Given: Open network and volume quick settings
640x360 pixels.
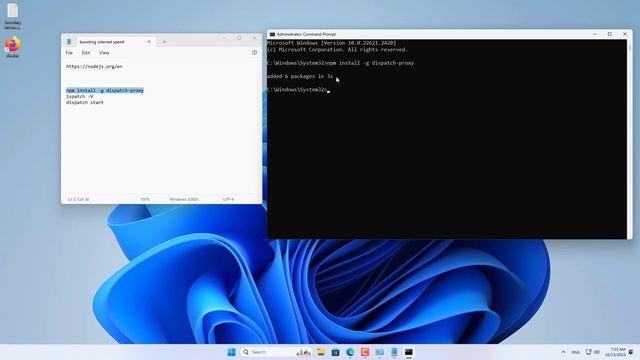Looking at the screenshot, I should point(593,352).
